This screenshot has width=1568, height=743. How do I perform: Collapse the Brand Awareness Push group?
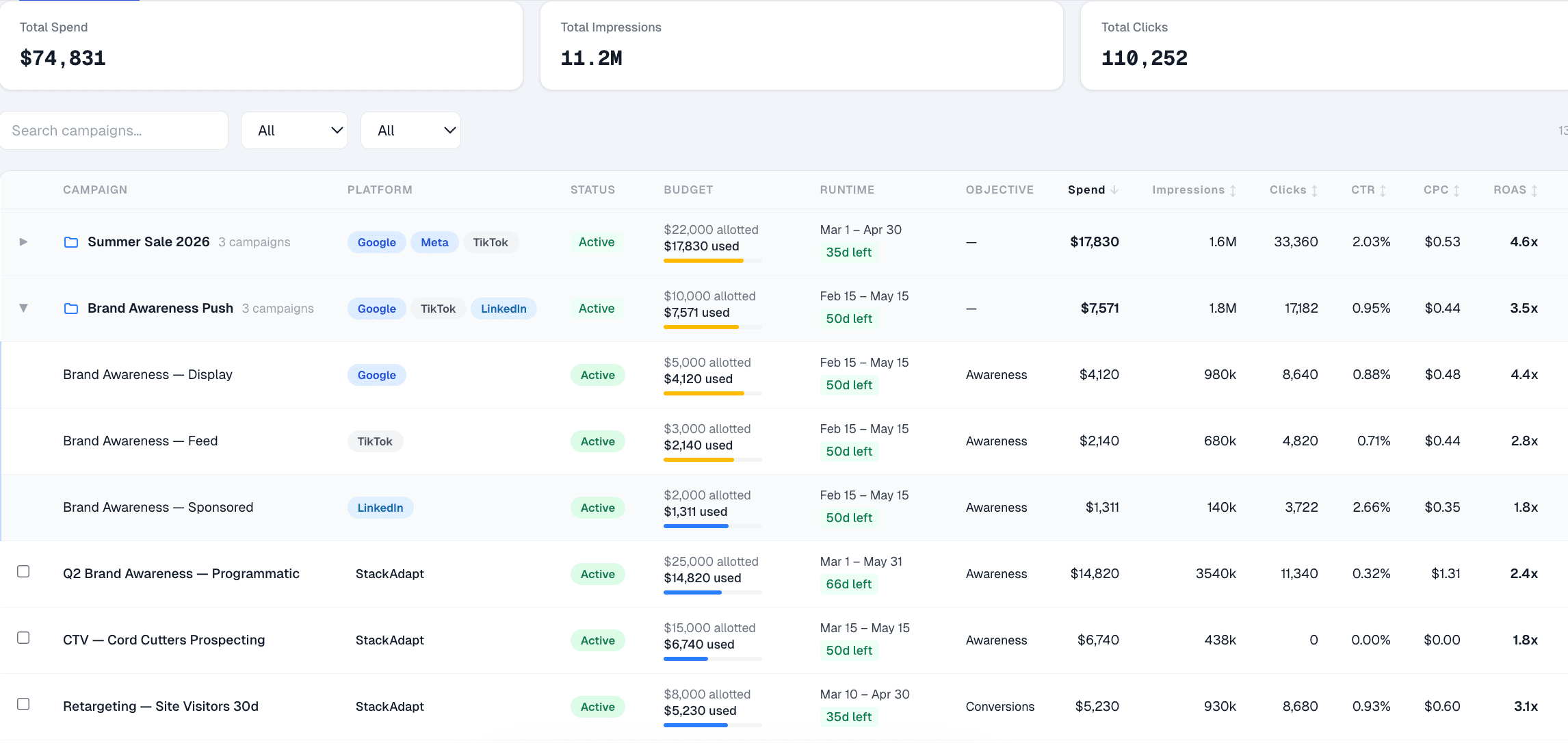click(x=23, y=308)
